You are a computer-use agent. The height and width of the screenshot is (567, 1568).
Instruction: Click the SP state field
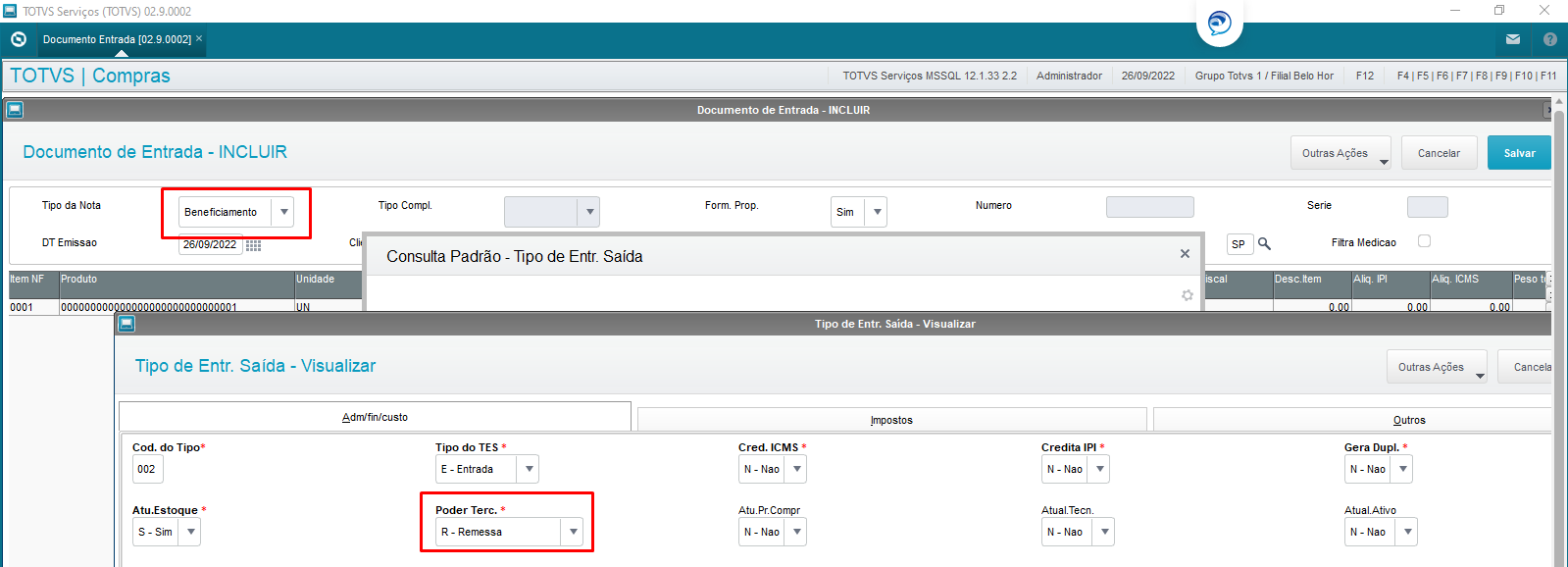tap(1239, 244)
